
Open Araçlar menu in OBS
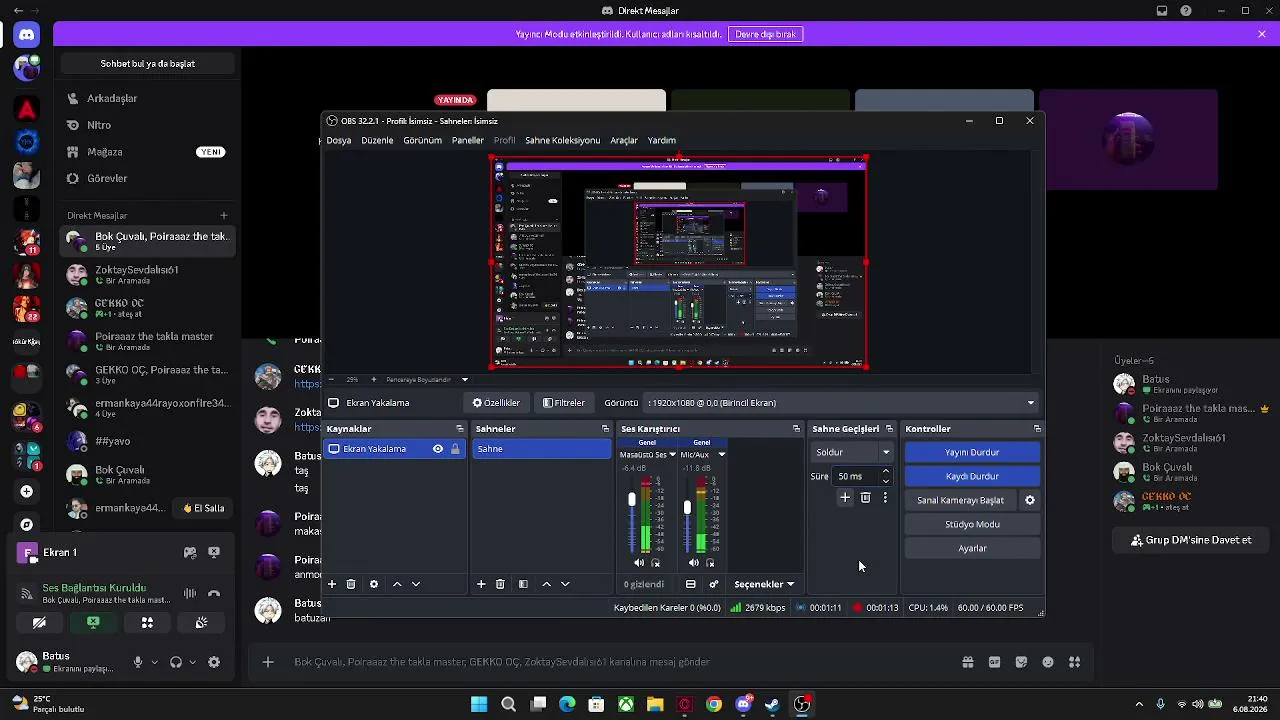624,141
